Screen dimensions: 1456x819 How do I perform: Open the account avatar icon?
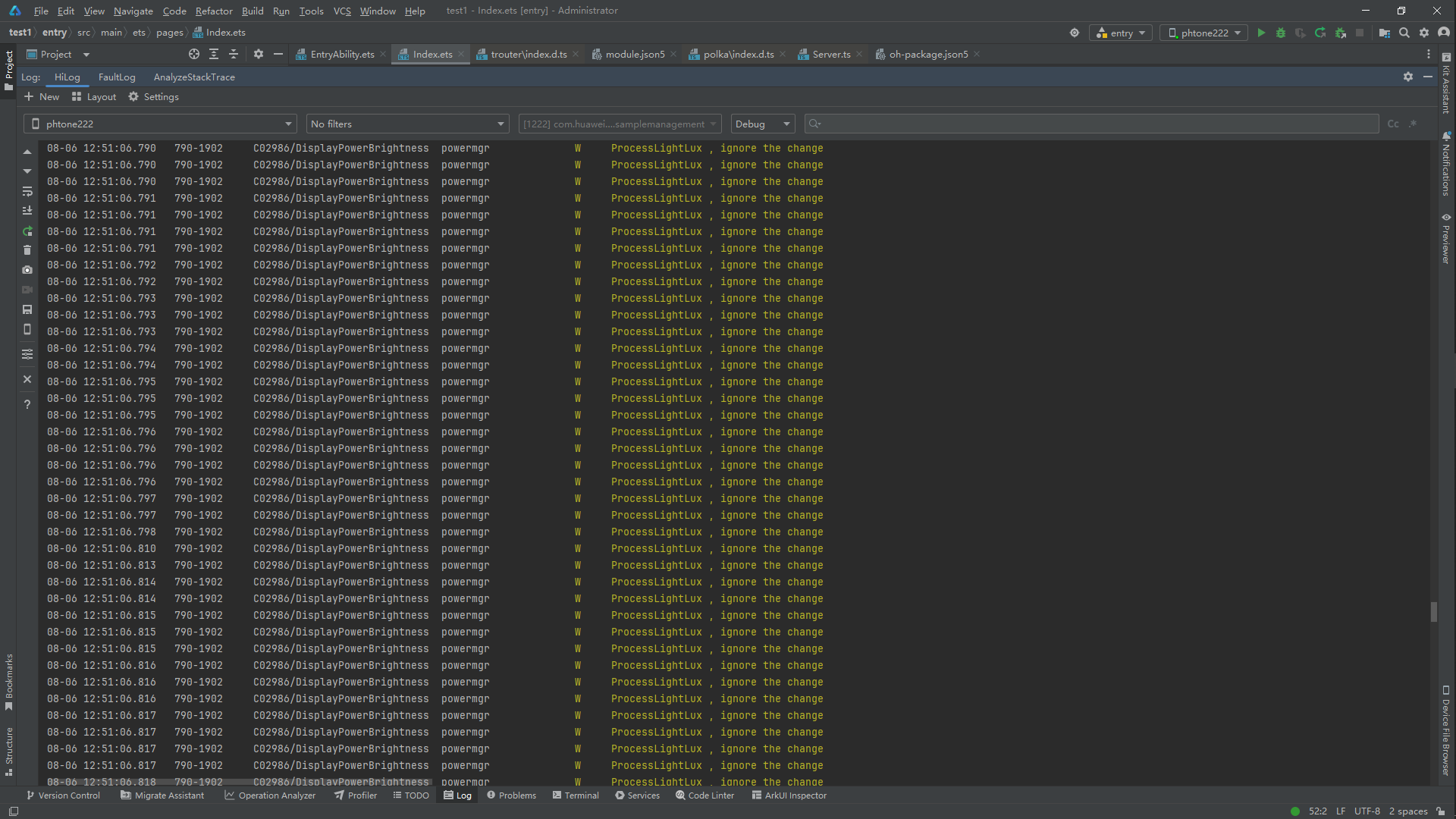click(x=1444, y=33)
